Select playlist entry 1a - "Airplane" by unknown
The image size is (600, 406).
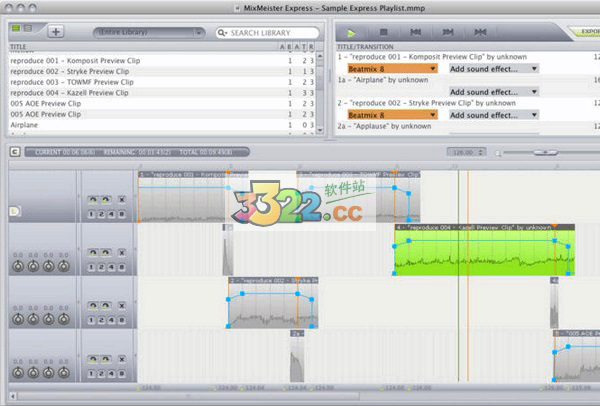pyautogui.click(x=383, y=80)
